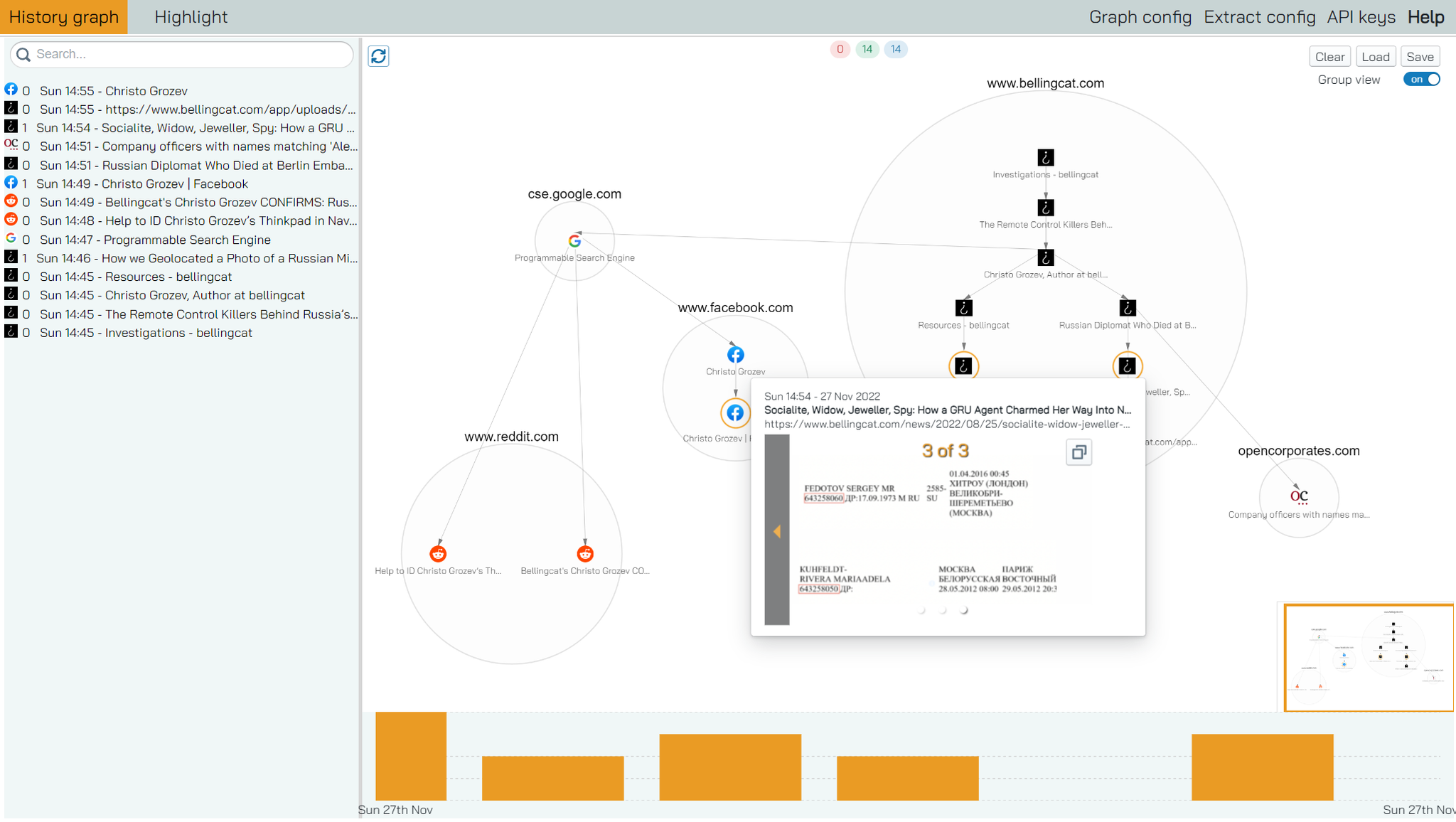The image size is (1456, 822).
Task: Click the graph minimap thumbnail
Action: [1369, 657]
